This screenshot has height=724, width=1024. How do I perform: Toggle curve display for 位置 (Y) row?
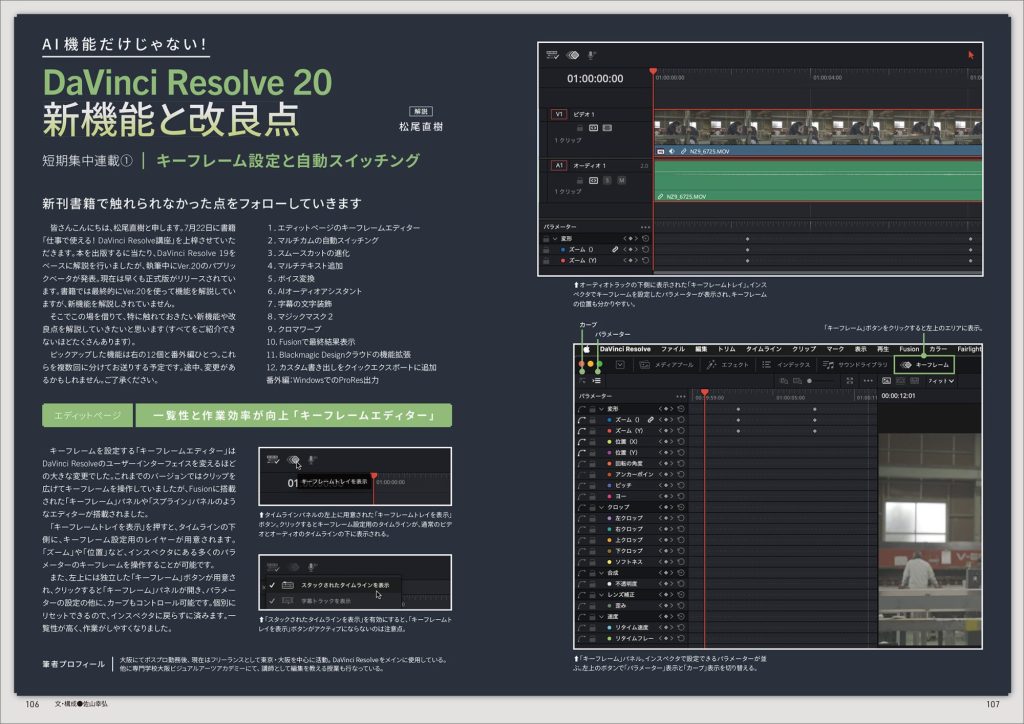pos(582,452)
